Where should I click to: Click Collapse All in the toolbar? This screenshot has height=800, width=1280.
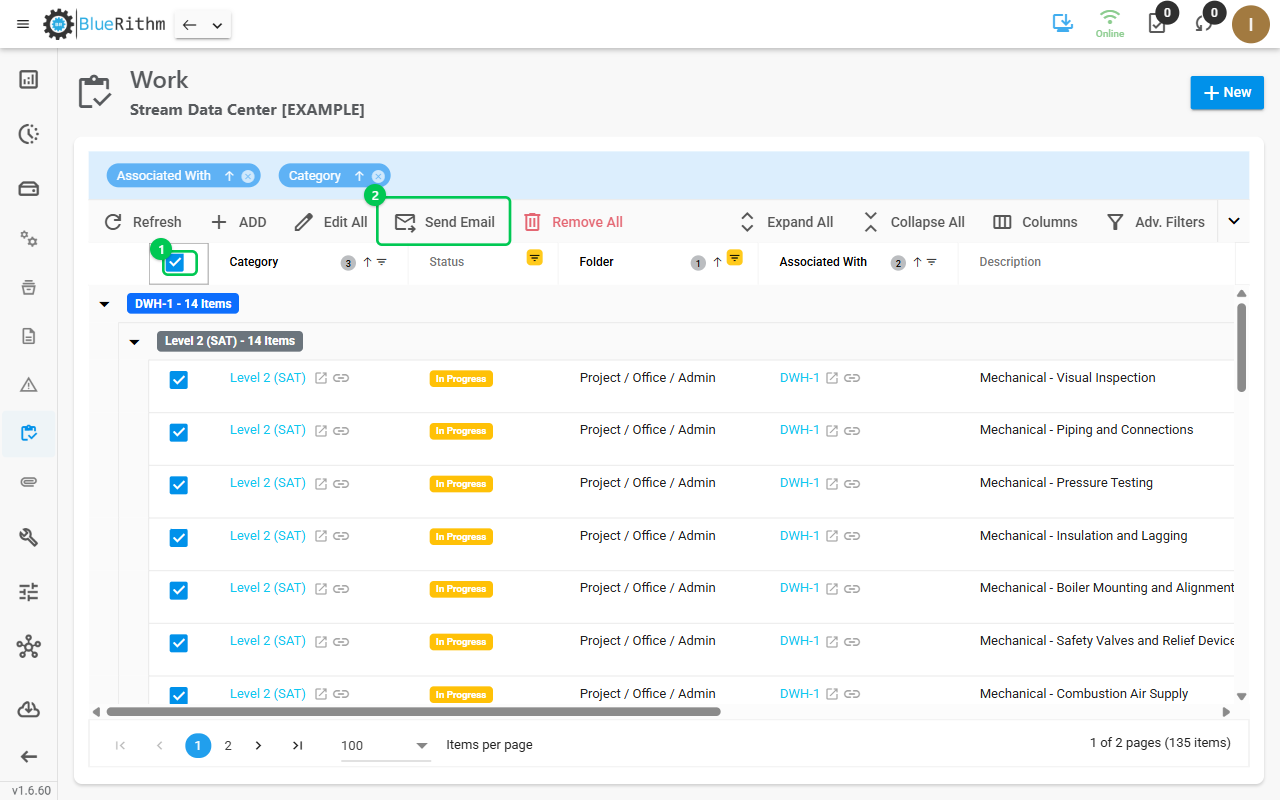914,222
